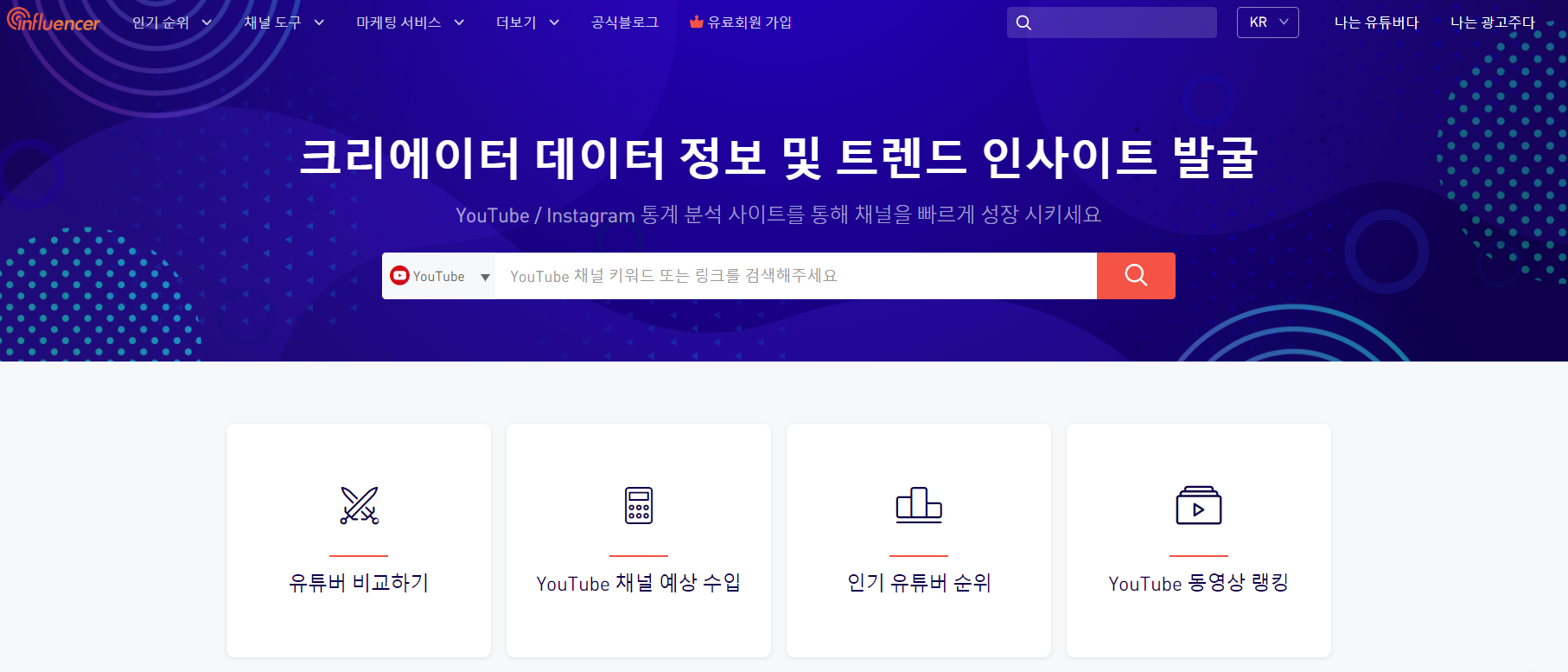Click 나는 유튜버다 link
Screen dimensions: 1568x672
[x=1377, y=22]
